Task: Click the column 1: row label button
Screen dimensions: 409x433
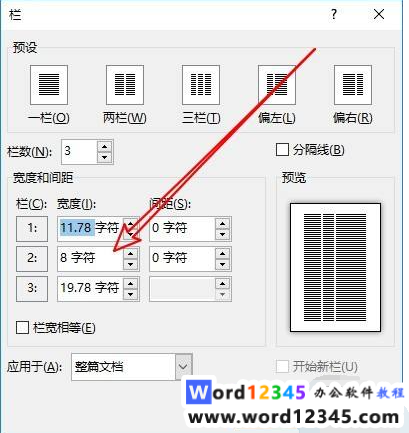Action: tap(32, 229)
